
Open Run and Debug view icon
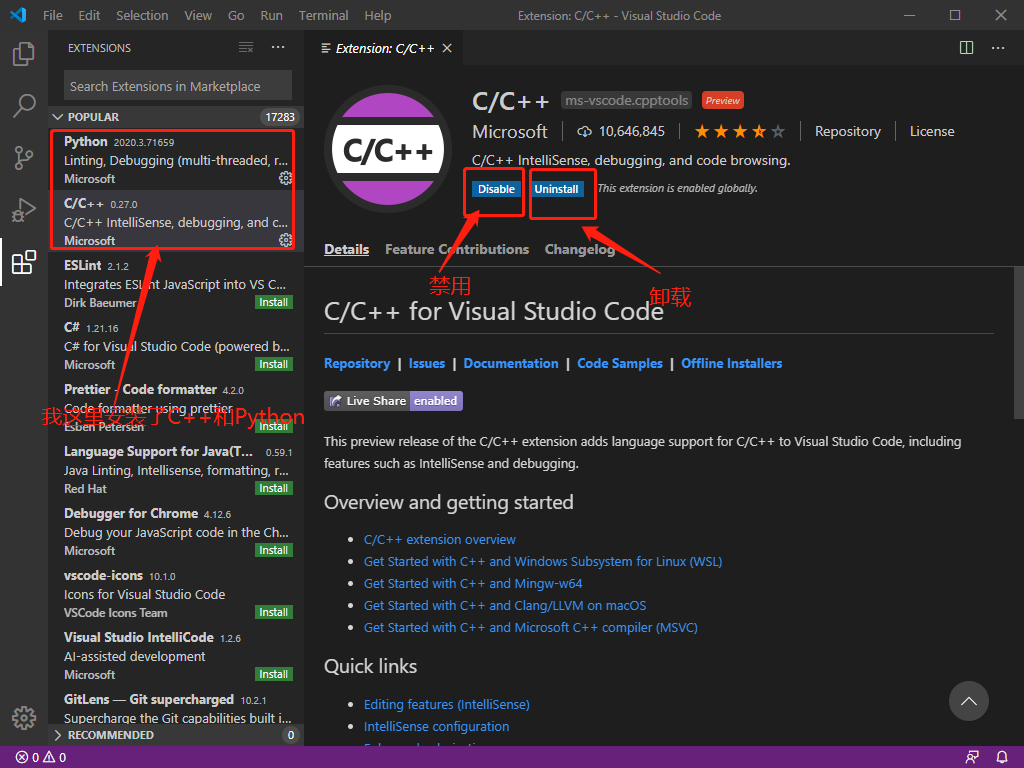coord(24,210)
